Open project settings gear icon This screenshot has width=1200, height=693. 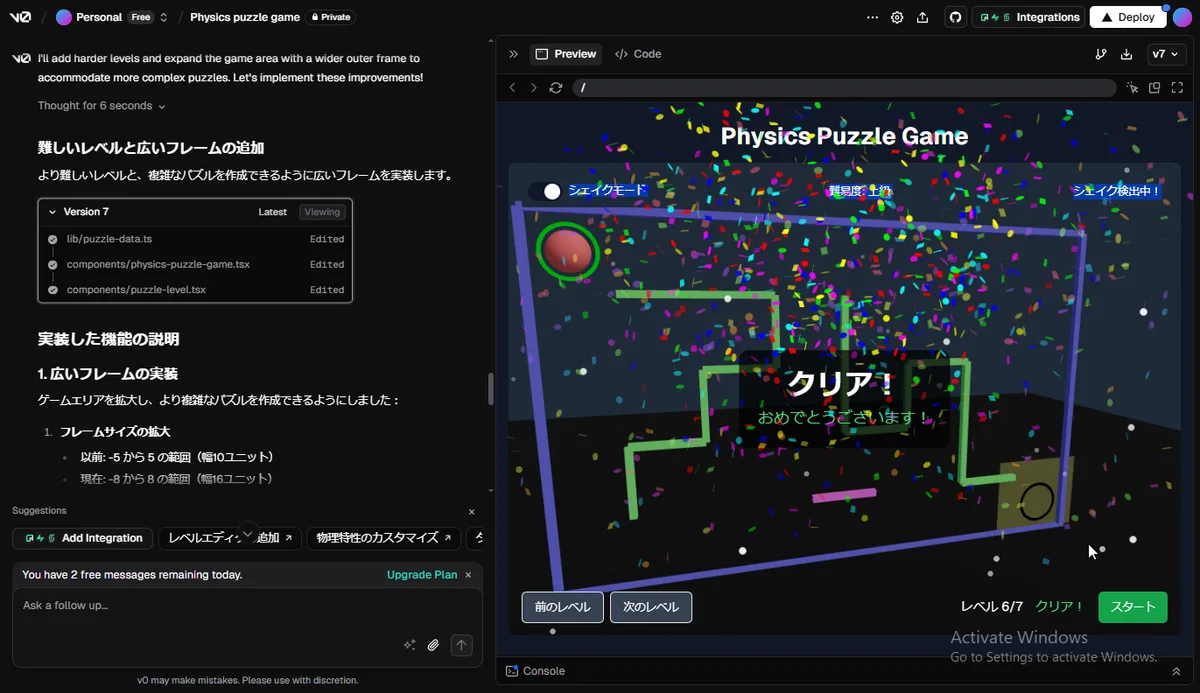coord(897,17)
